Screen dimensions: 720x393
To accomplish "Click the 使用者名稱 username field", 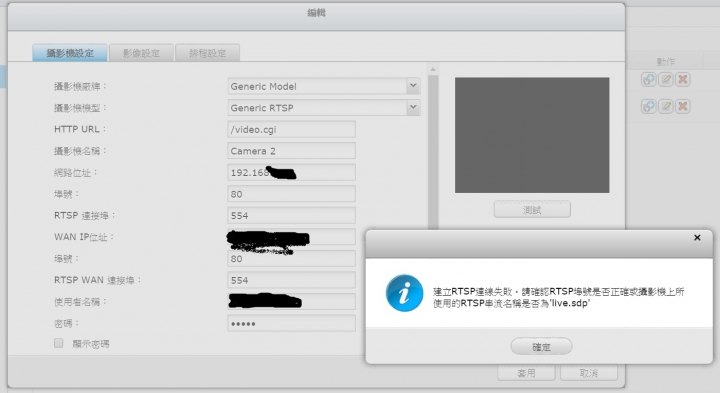I will [292, 302].
